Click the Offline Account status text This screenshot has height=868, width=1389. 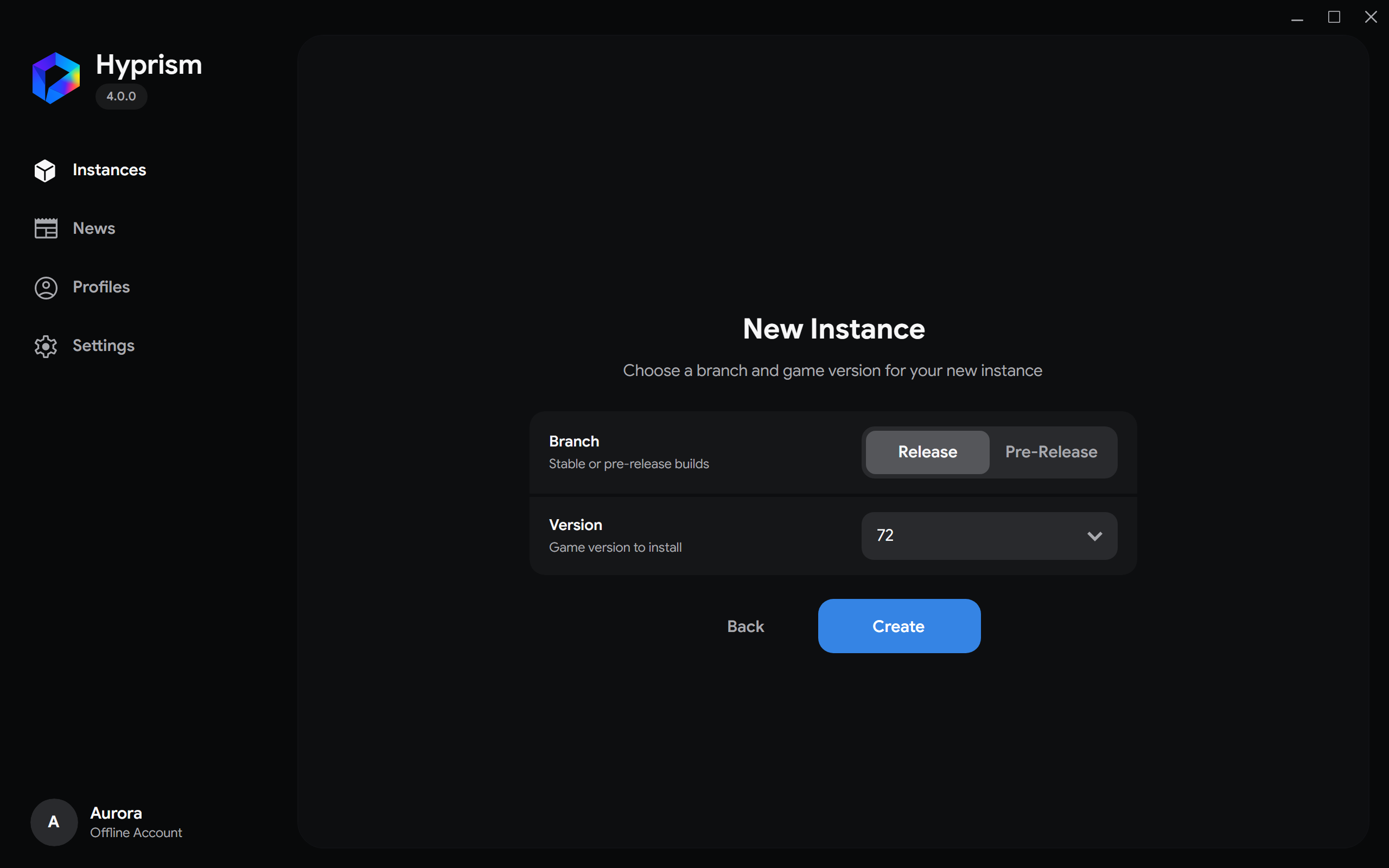[136, 832]
